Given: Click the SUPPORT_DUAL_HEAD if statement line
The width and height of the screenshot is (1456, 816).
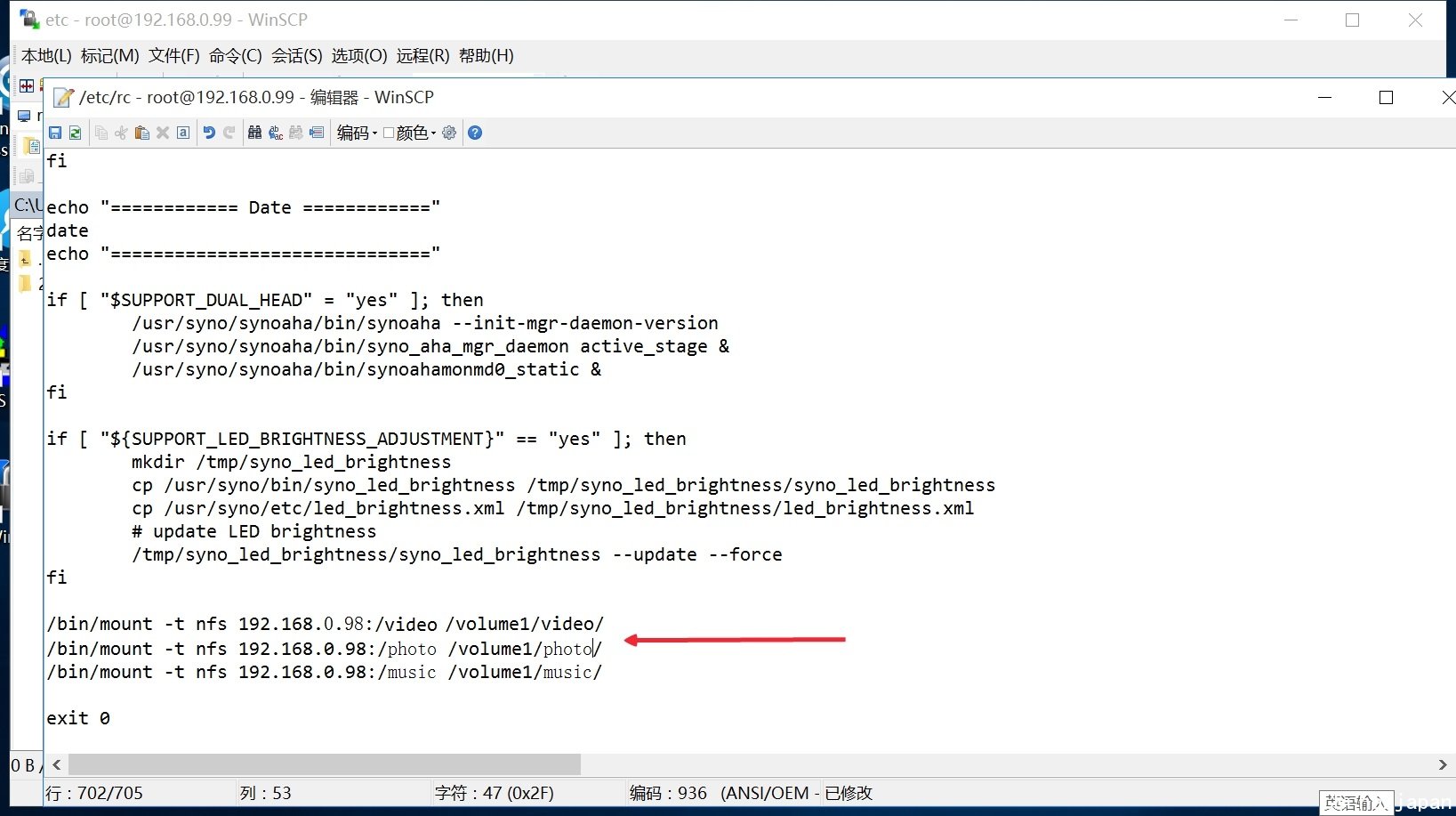Looking at the screenshot, I should click(x=265, y=300).
